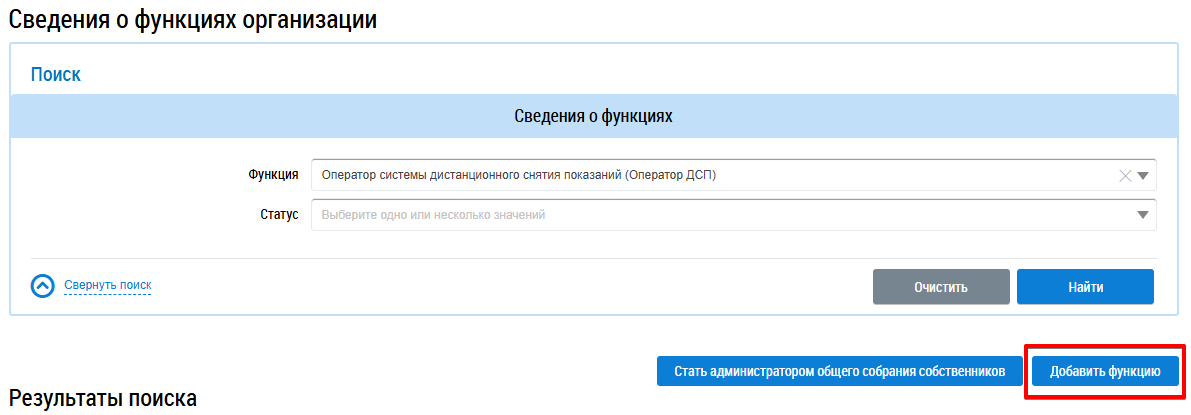This screenshot has height=415, width=1191.
Task: Clear the selected Функция value with X
Action: [1125, 175]
